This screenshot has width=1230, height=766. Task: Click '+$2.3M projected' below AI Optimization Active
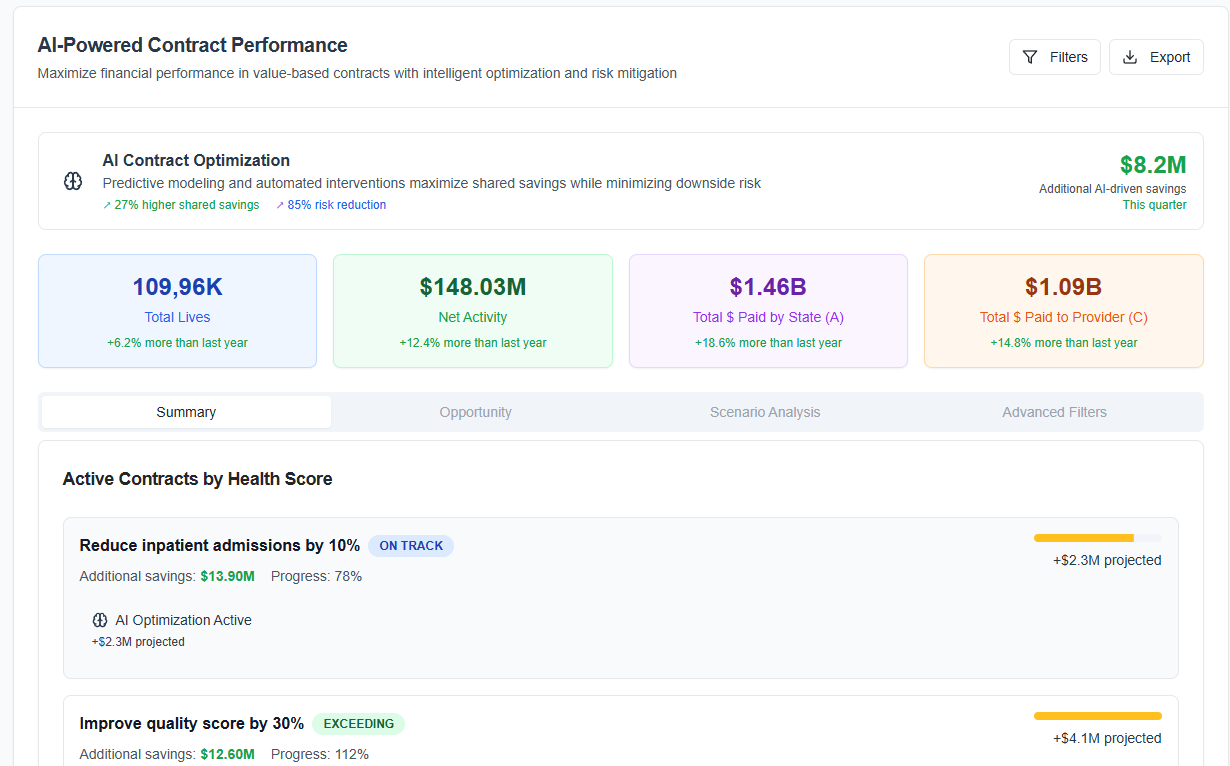138,642
